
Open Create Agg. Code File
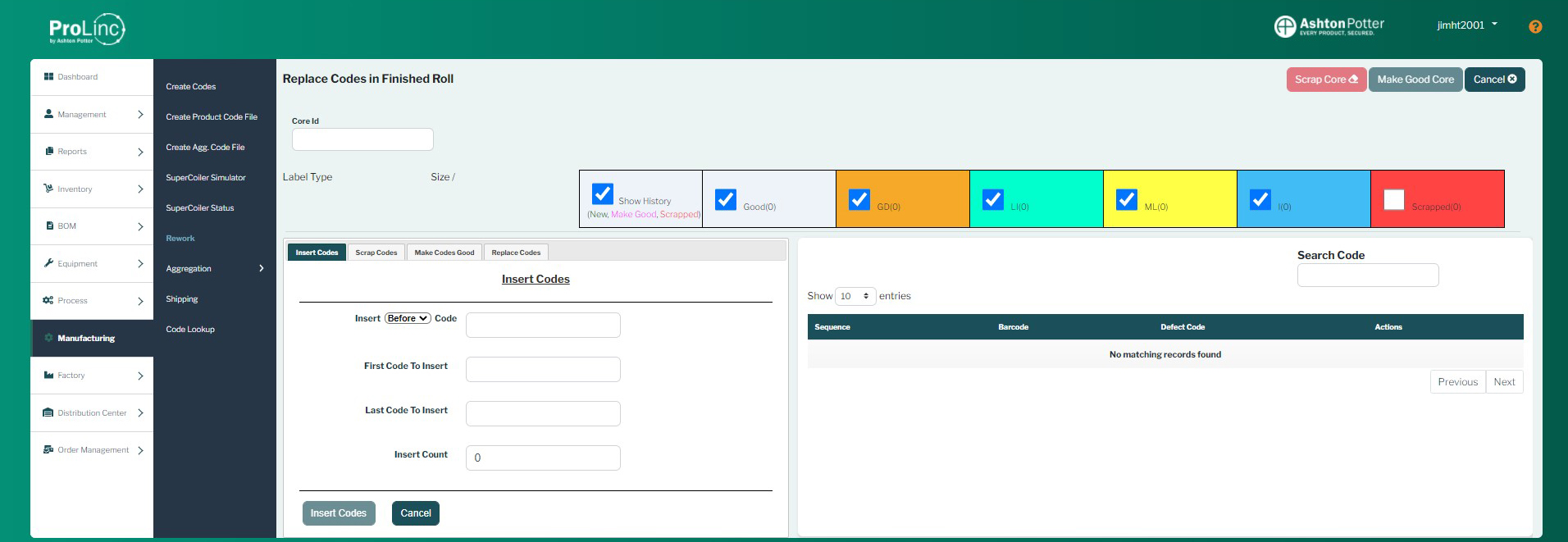[x=205, y=147]
